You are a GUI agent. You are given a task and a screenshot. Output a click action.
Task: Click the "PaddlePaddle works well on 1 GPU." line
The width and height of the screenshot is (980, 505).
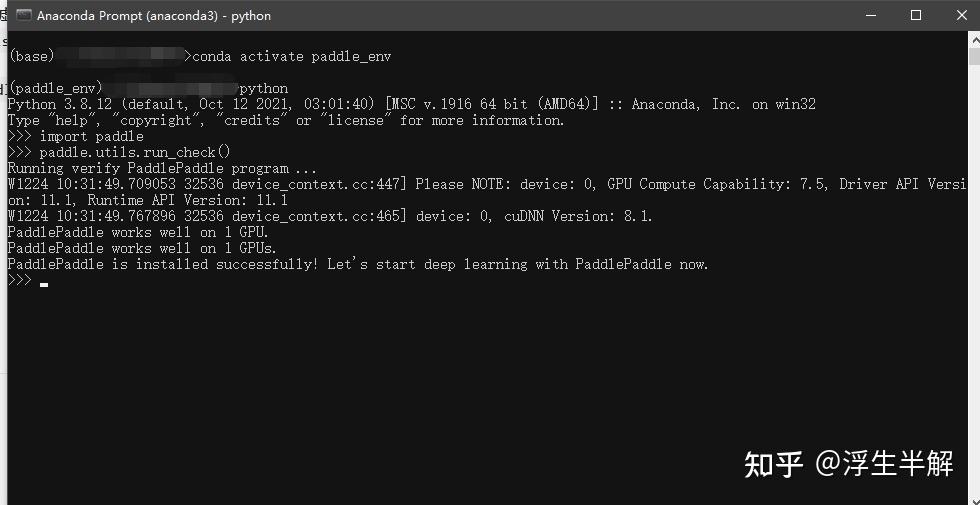pos(138,232)
